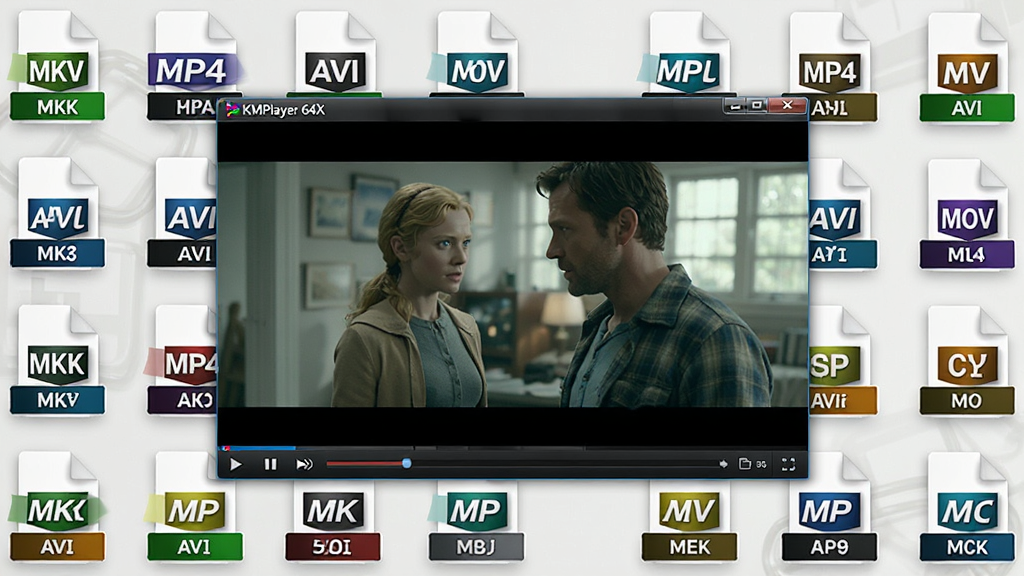Select the MK file icon labeled 5OI
1024x576 pixels.
coord(333,522)
